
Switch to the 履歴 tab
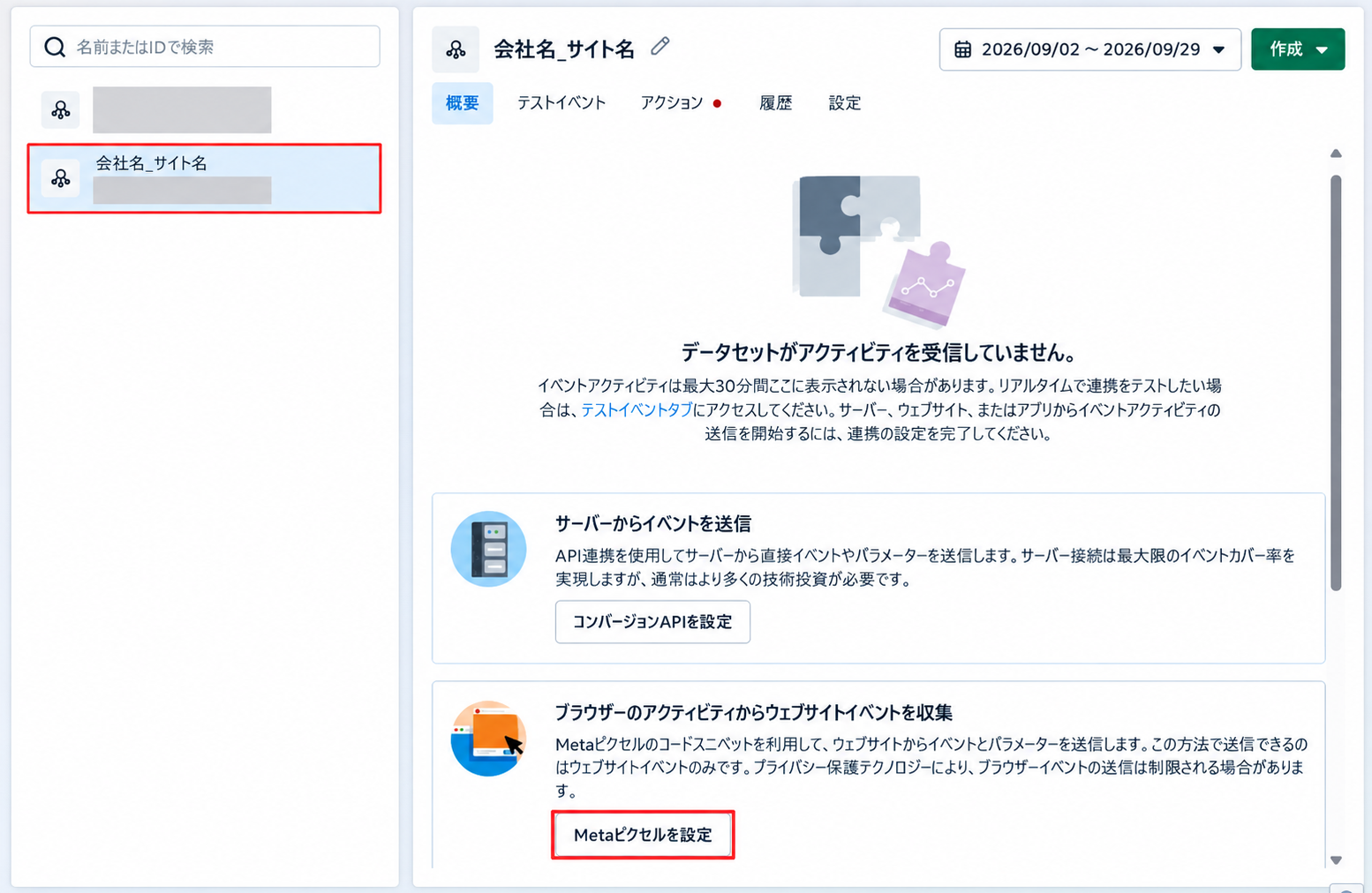tap(776, 103)
